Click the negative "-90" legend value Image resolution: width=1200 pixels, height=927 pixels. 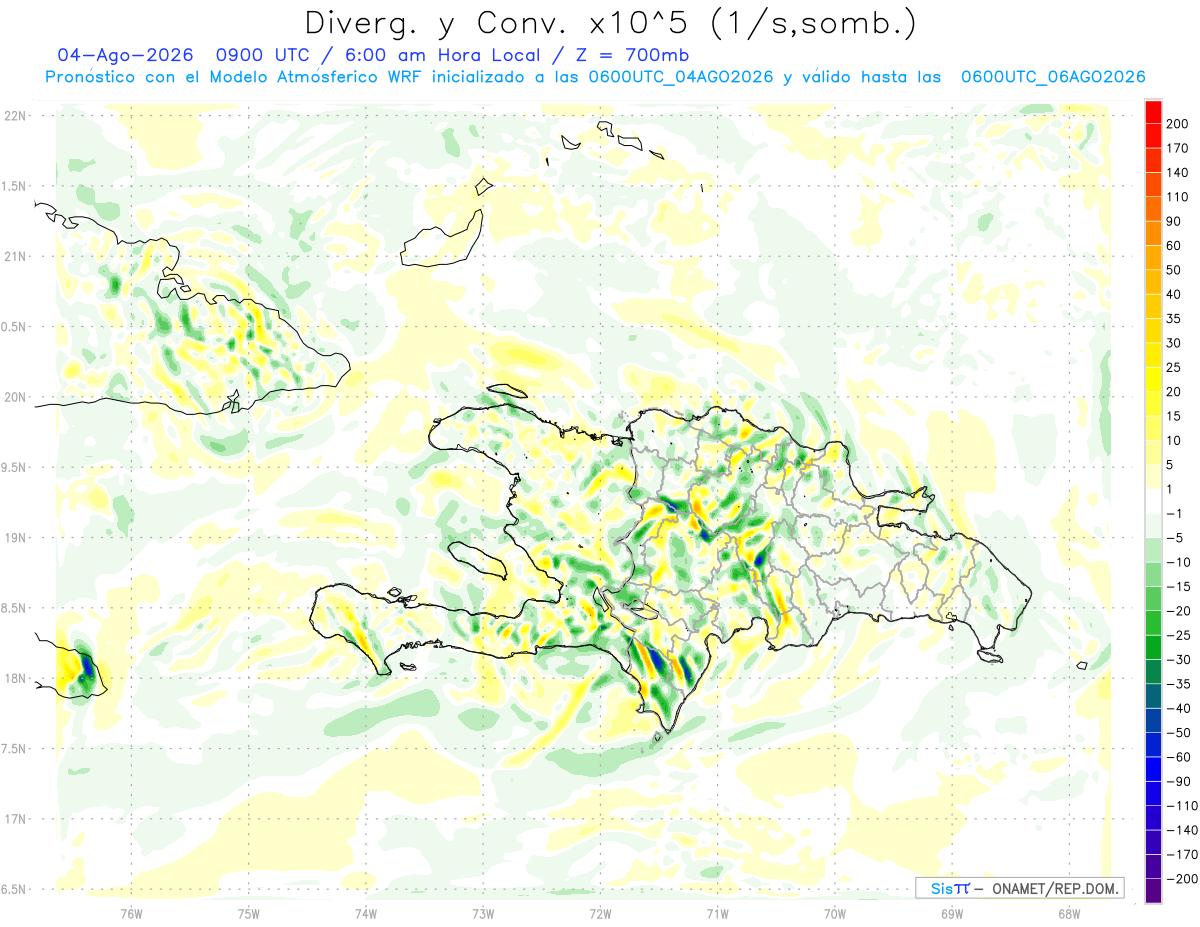click(x=1179, y=781)
